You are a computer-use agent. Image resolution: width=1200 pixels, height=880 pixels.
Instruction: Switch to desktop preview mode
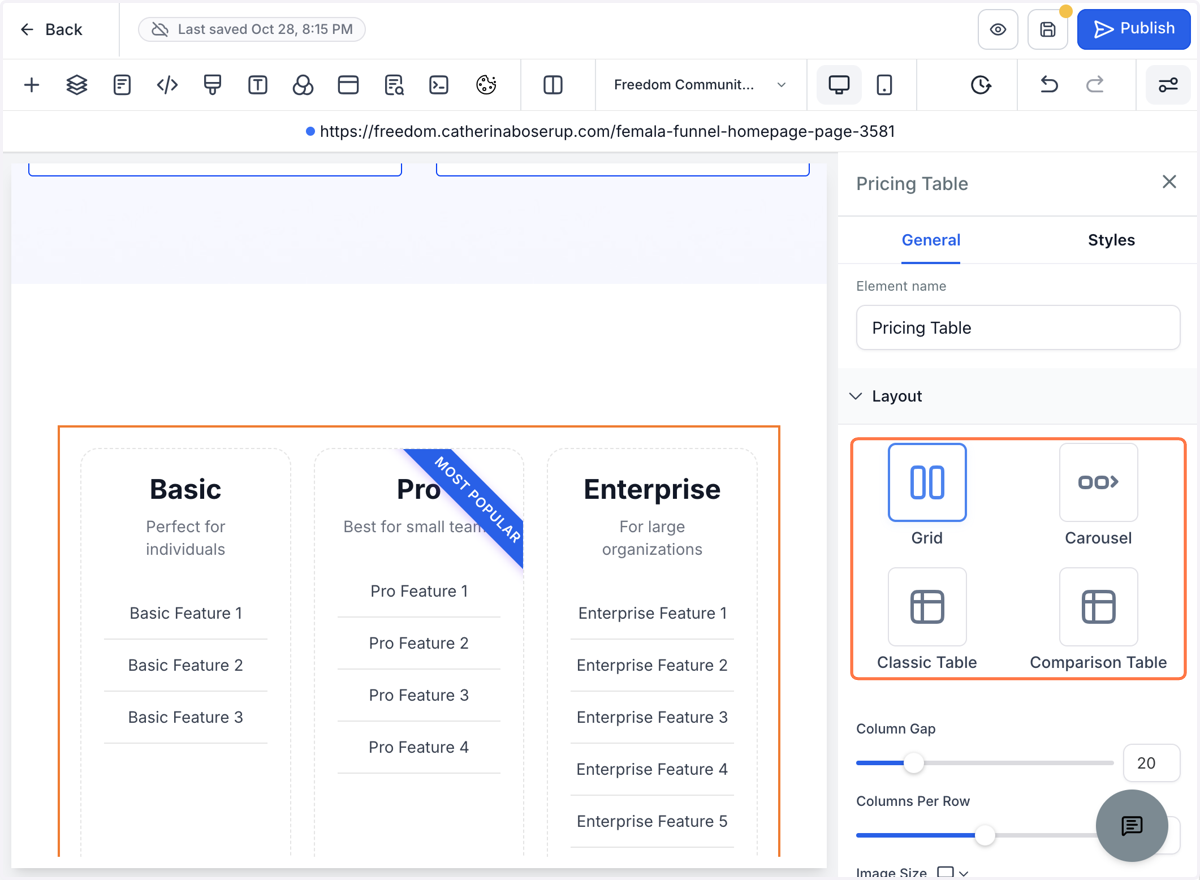[x=839, y=85]
